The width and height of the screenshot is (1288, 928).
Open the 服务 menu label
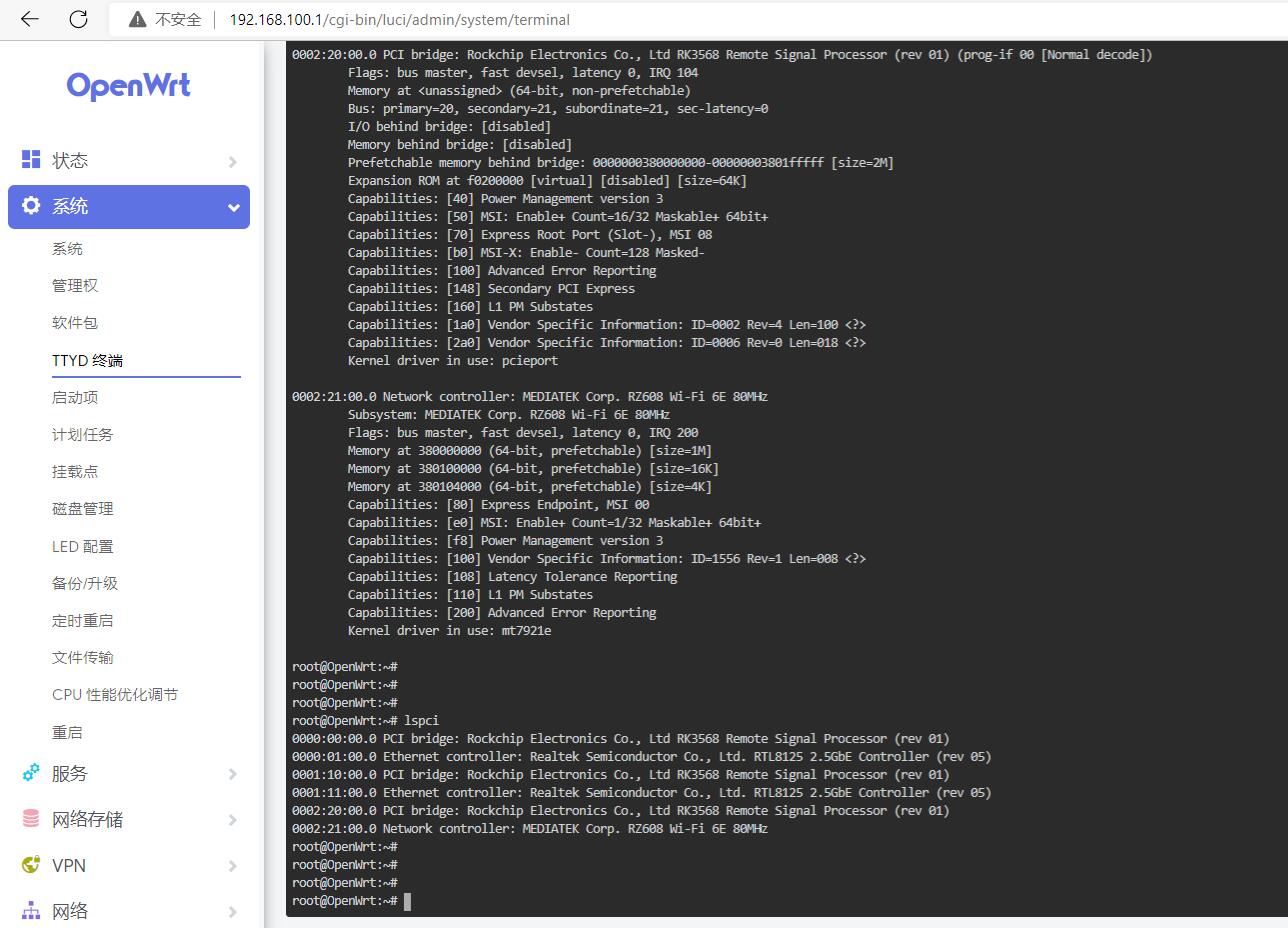coord(70,774)
